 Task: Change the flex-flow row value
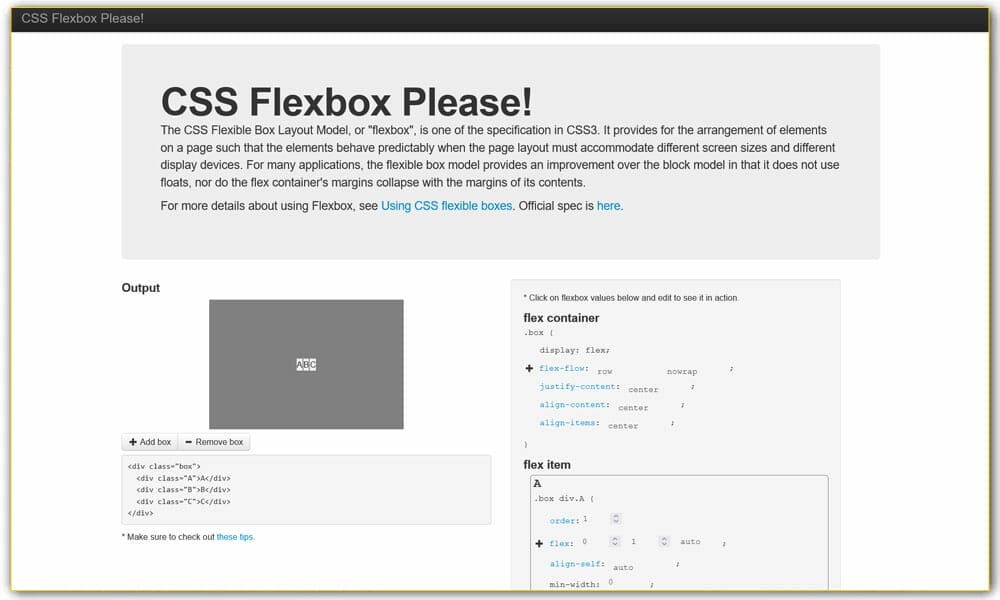605,370
